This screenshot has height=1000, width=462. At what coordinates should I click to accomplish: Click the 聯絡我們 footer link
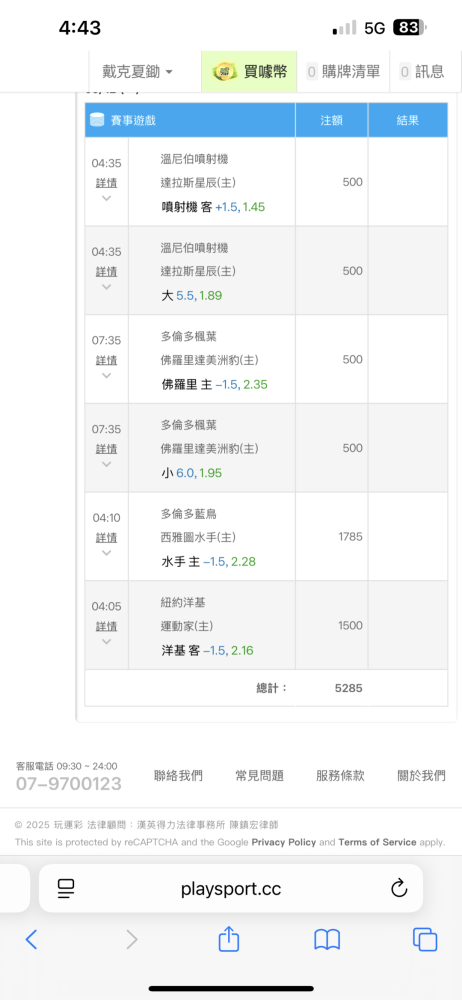coord(179,776)
